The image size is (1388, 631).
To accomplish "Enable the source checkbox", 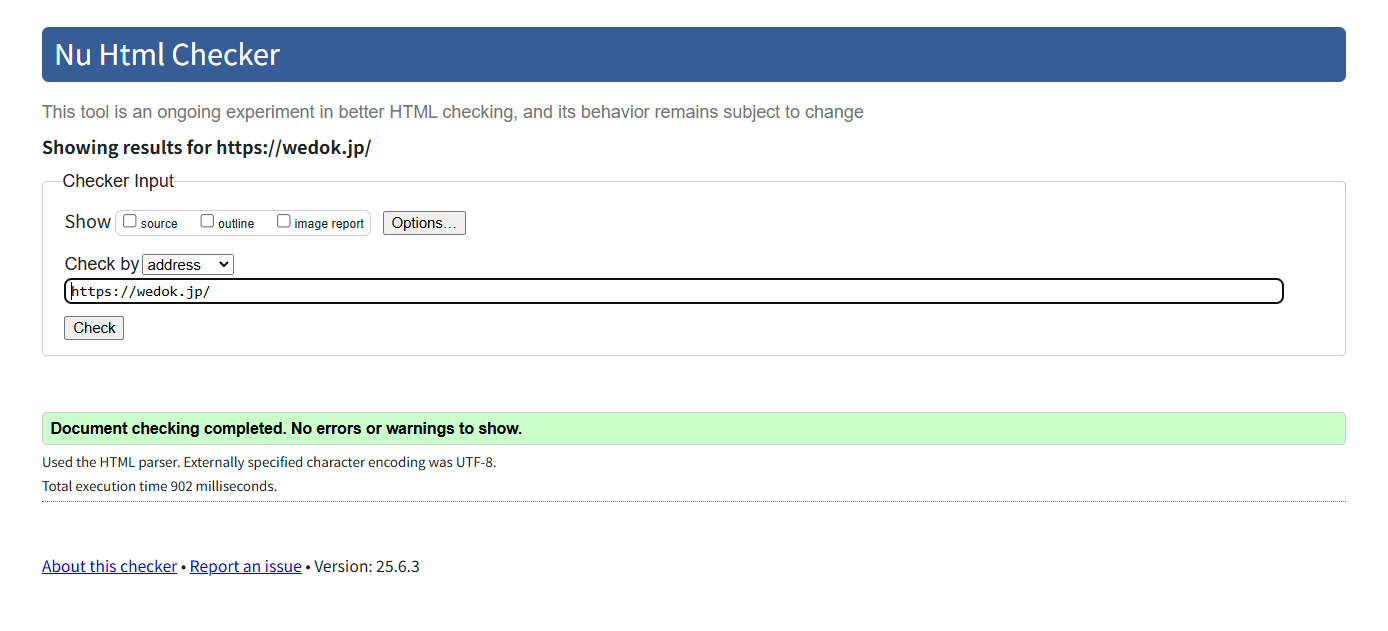I will click(130, 221).
